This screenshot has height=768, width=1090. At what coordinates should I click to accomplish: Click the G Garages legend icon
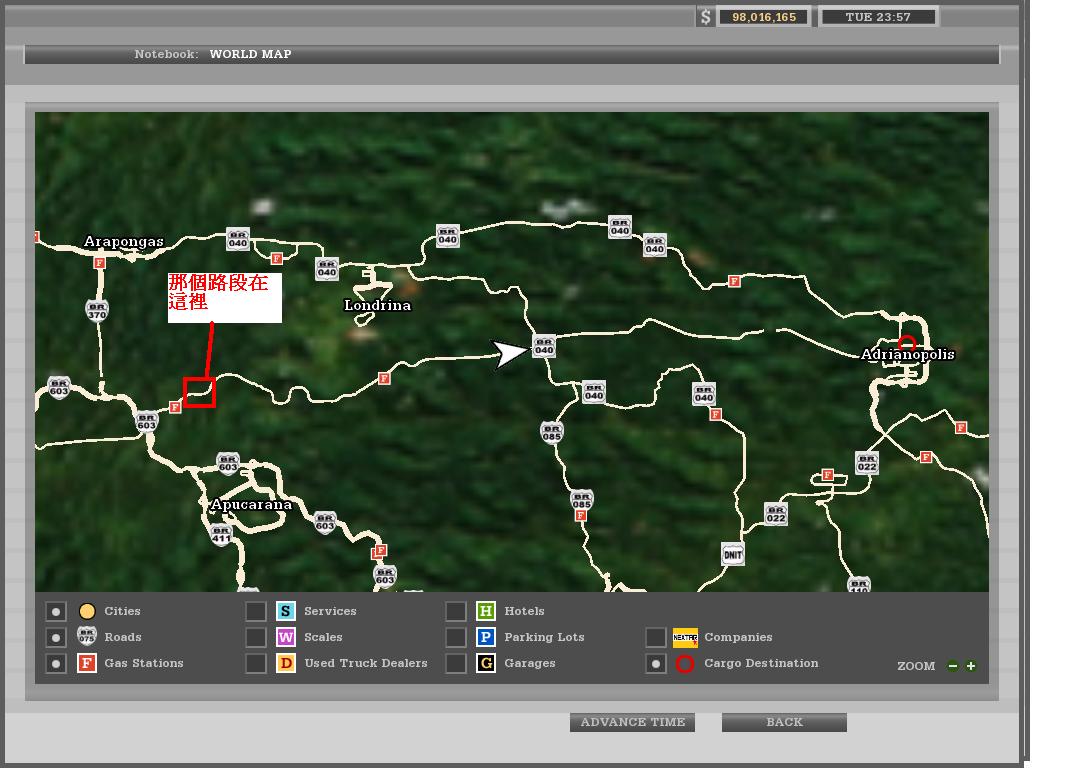(x=486, y=663)
